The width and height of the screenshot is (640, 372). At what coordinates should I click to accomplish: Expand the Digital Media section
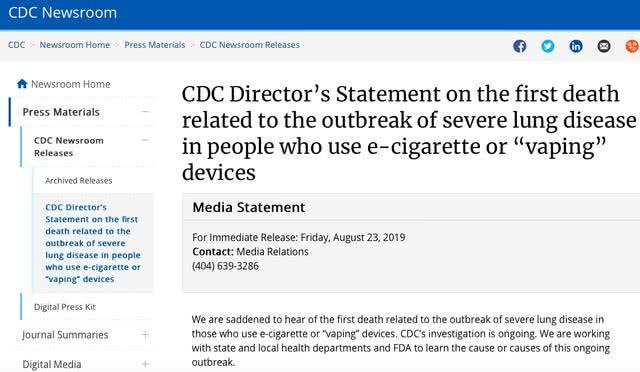(x=145, y=364)
